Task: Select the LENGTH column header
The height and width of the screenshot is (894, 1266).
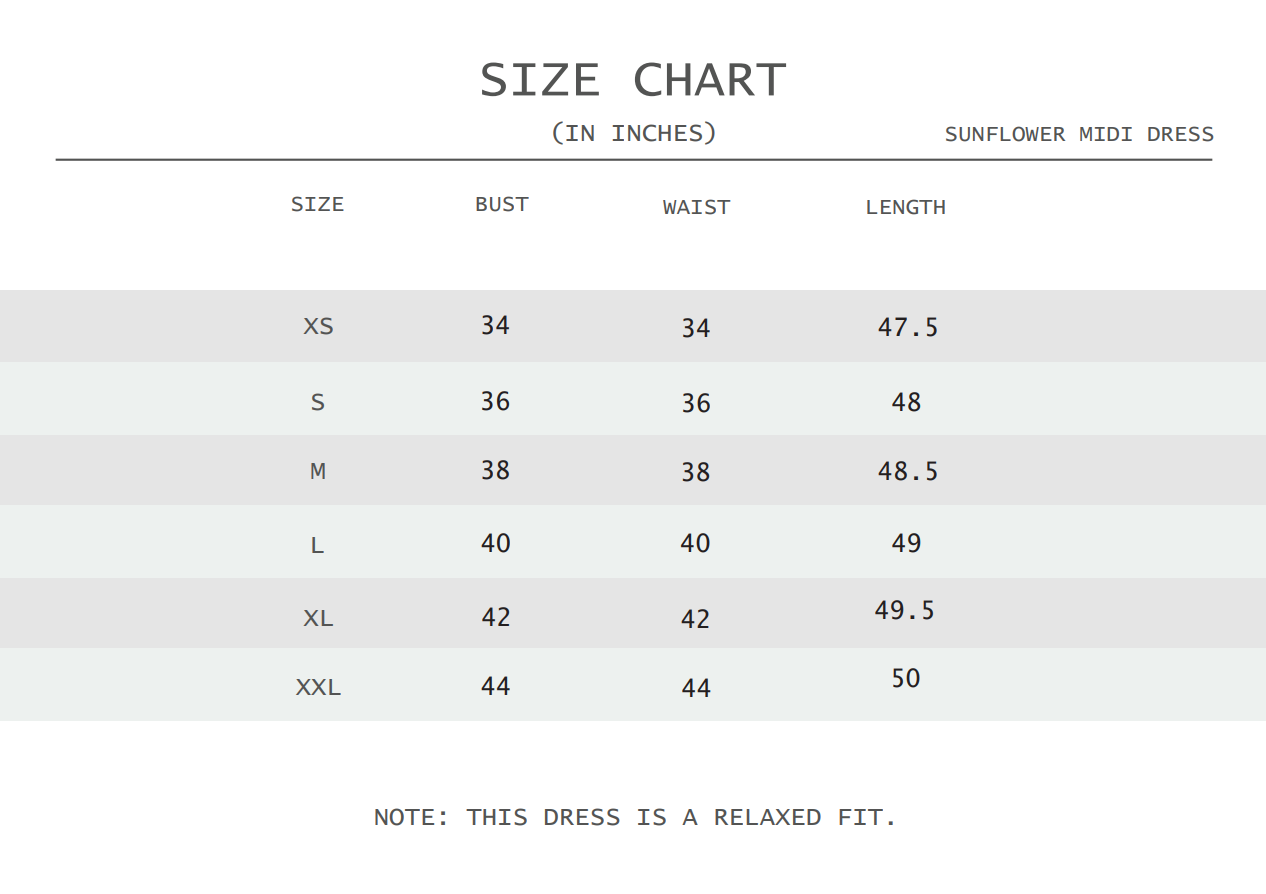Action: click(x=905, y=207)
